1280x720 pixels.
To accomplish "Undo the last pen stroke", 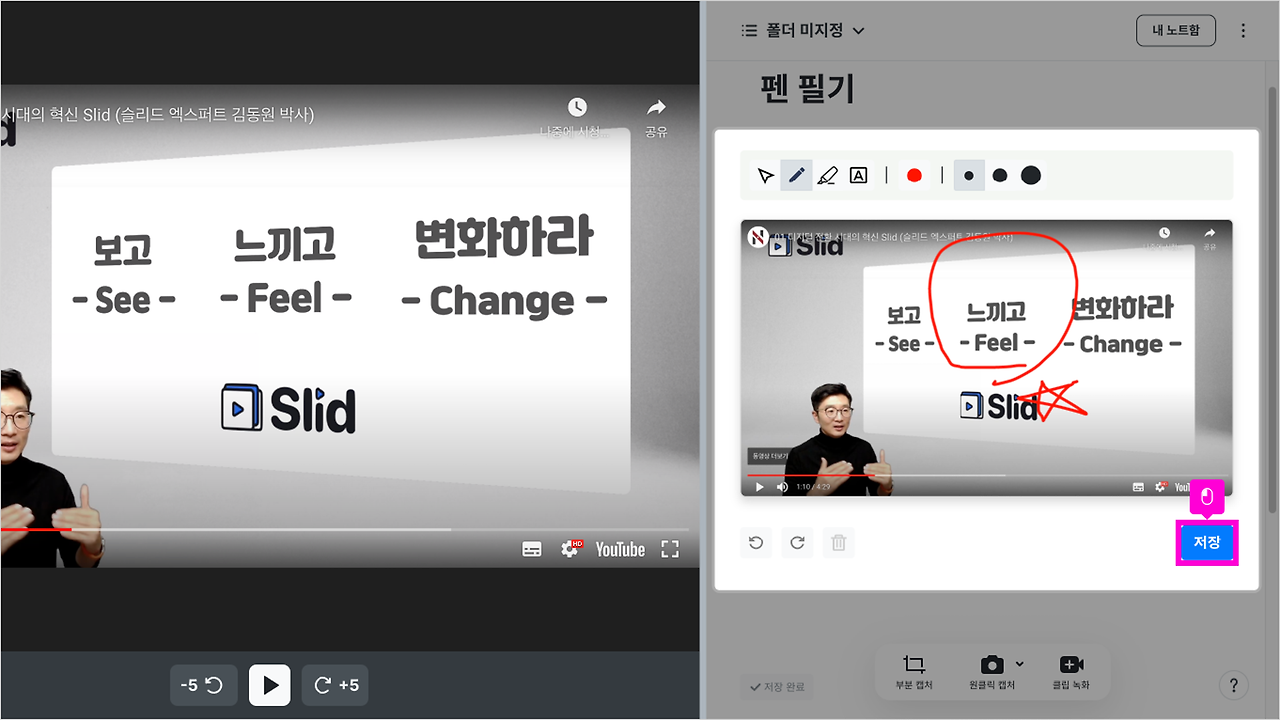I will point(756,542).
